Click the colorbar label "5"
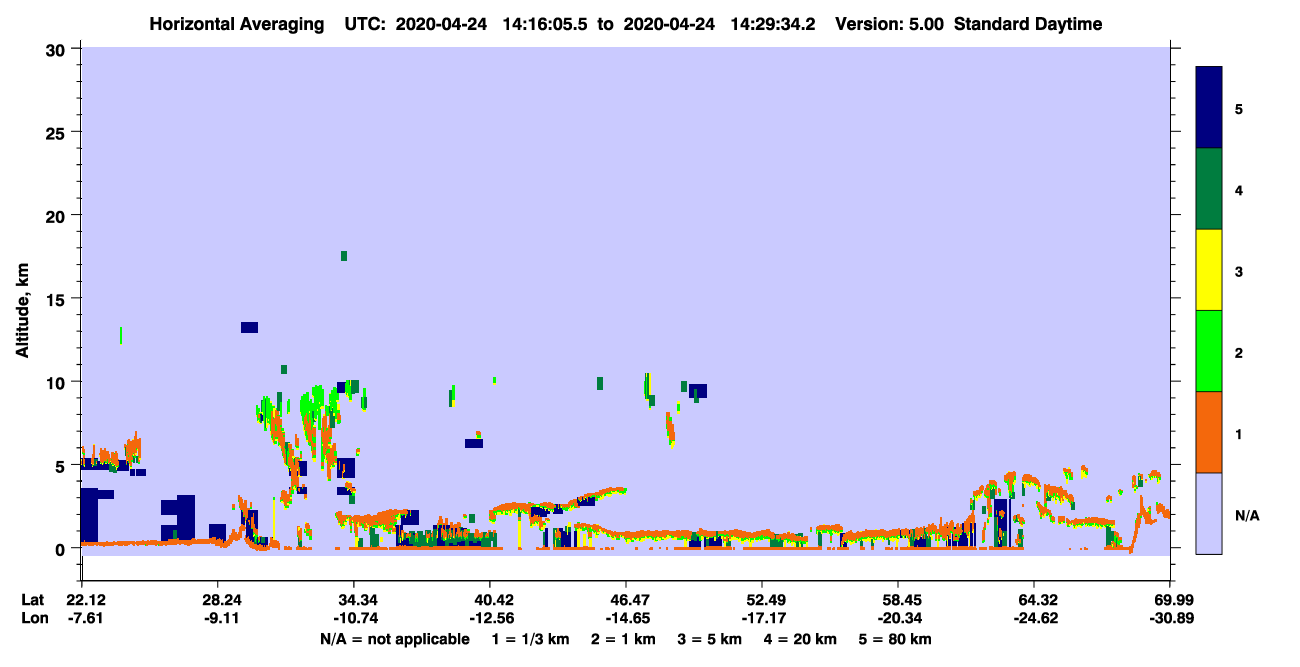 click(x=1240, y=108)
